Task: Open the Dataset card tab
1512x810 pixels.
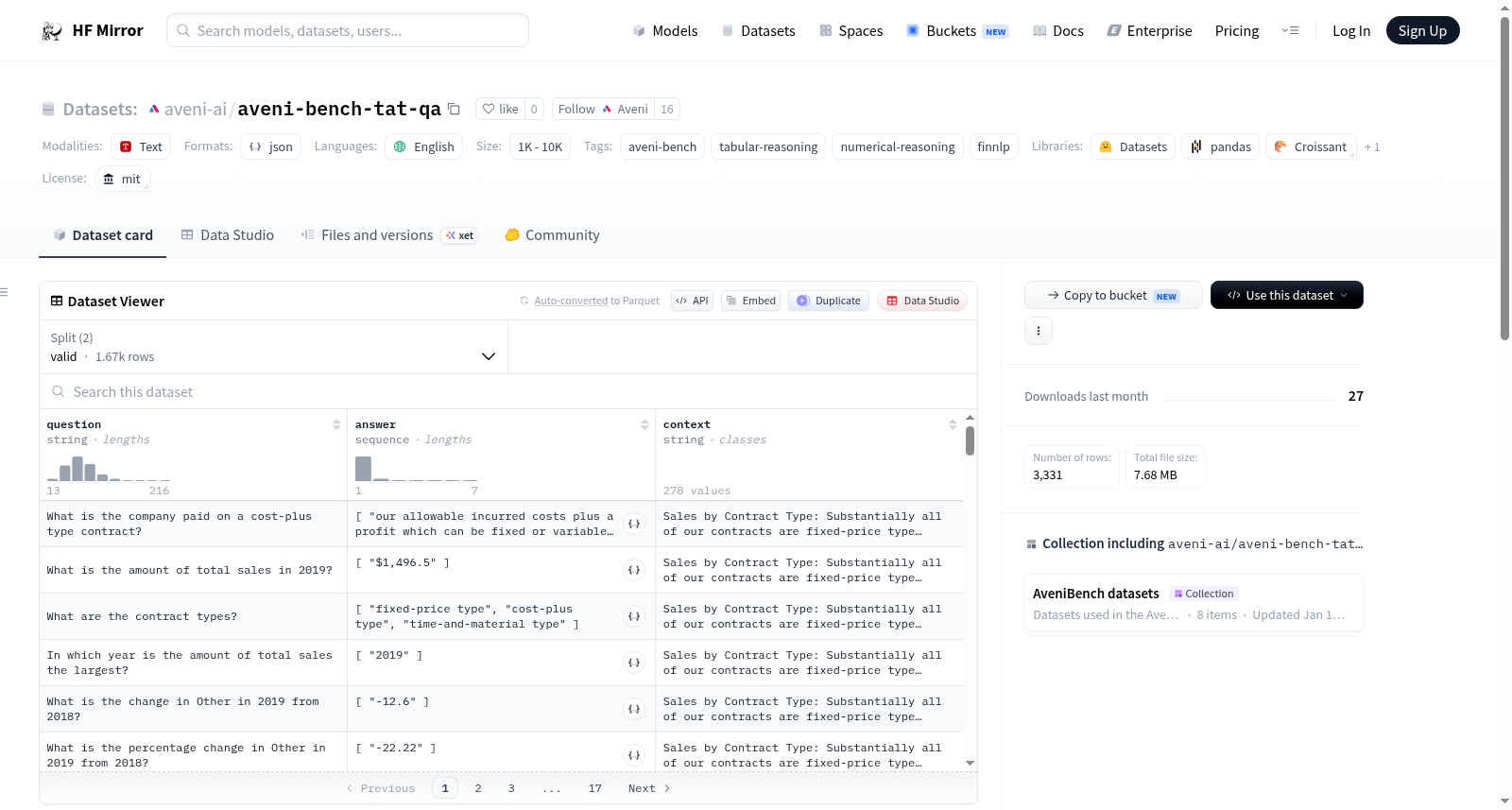Action: tap(103, 235)
